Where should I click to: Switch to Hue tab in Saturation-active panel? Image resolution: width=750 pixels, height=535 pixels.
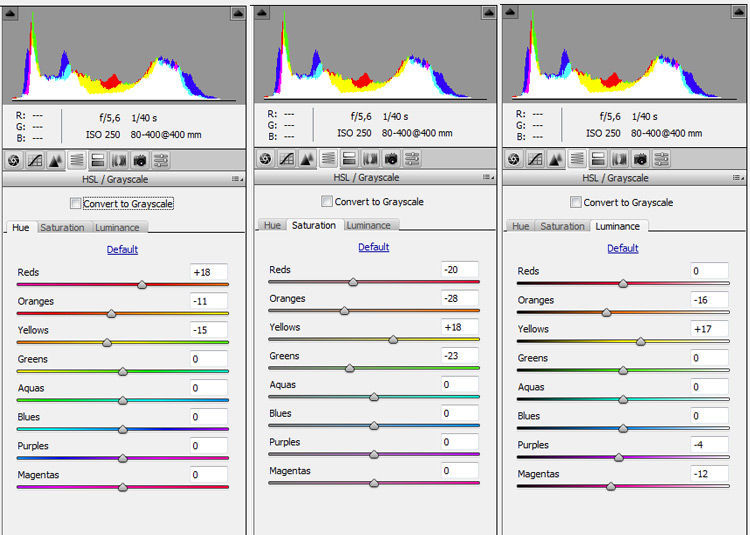(272, 225)
